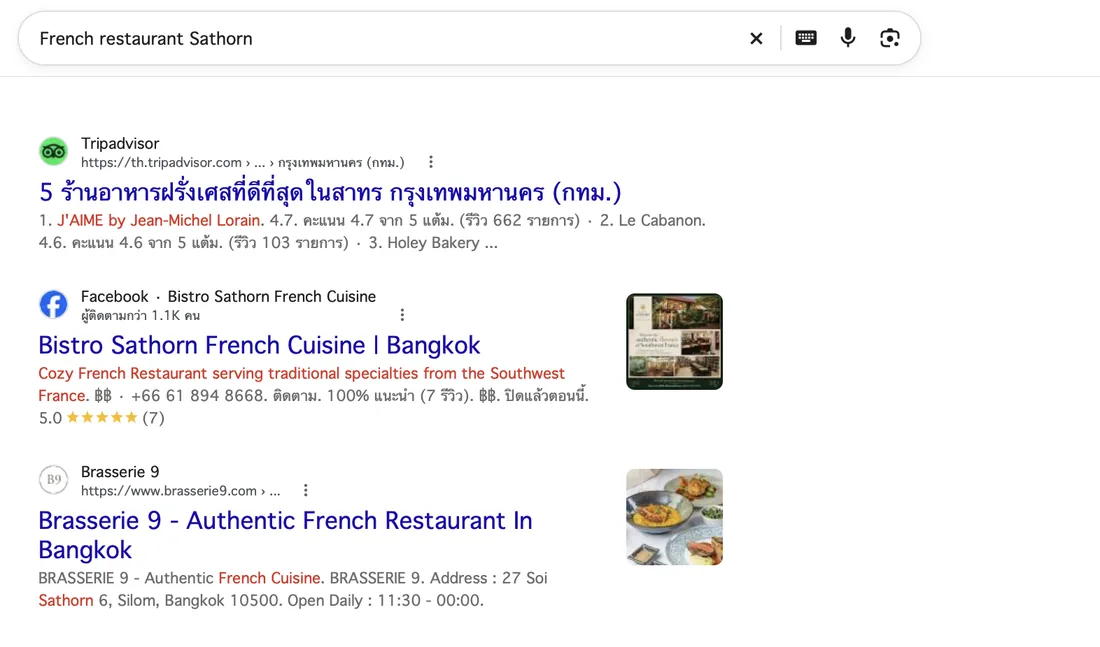This screenshot has width=1100, height=647.
Task: Click the Bistro Sathorn follower count text
Action: click(140, 315)
